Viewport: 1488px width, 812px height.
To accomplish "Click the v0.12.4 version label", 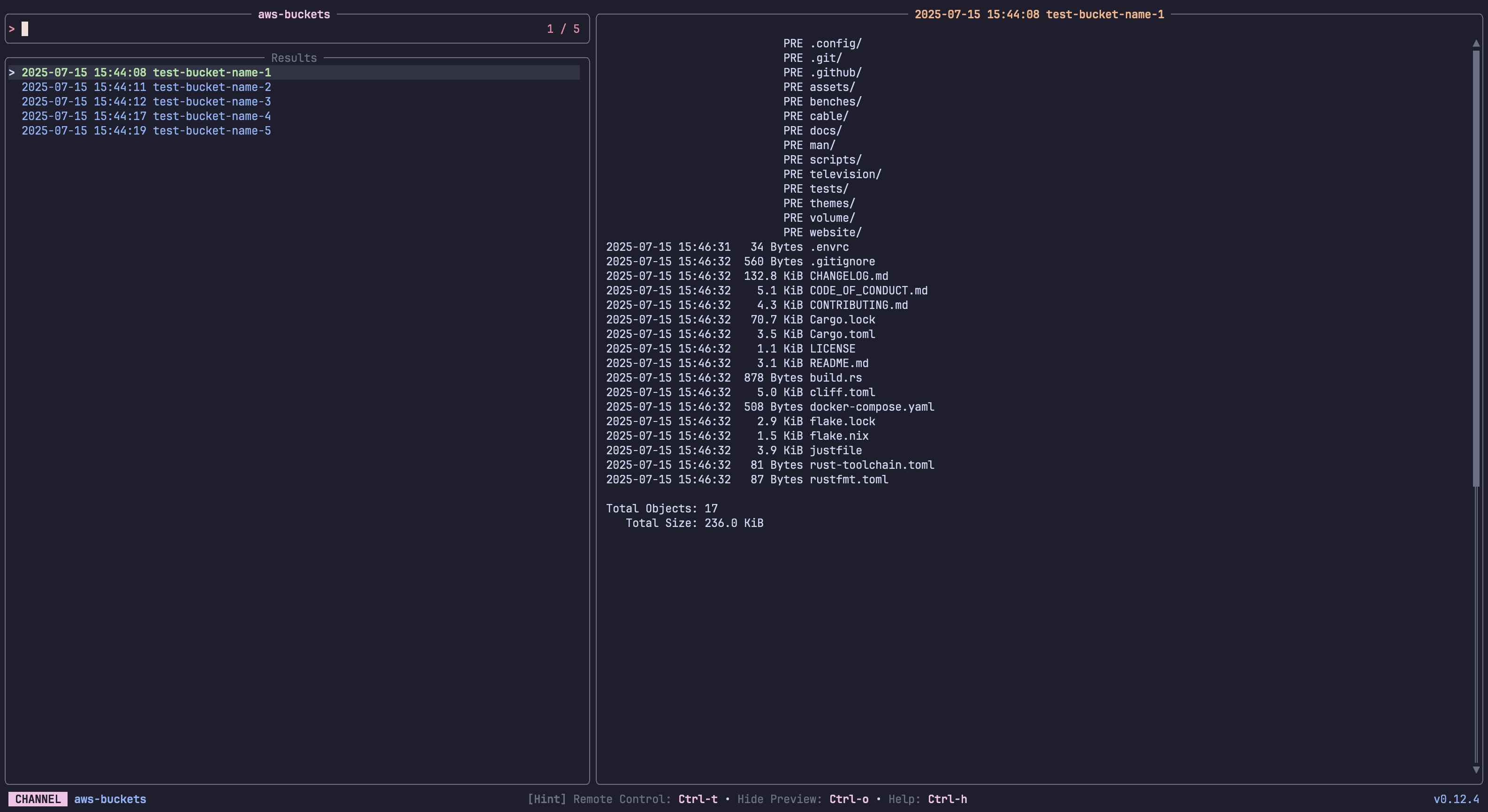I will (x=1456, y=799).
